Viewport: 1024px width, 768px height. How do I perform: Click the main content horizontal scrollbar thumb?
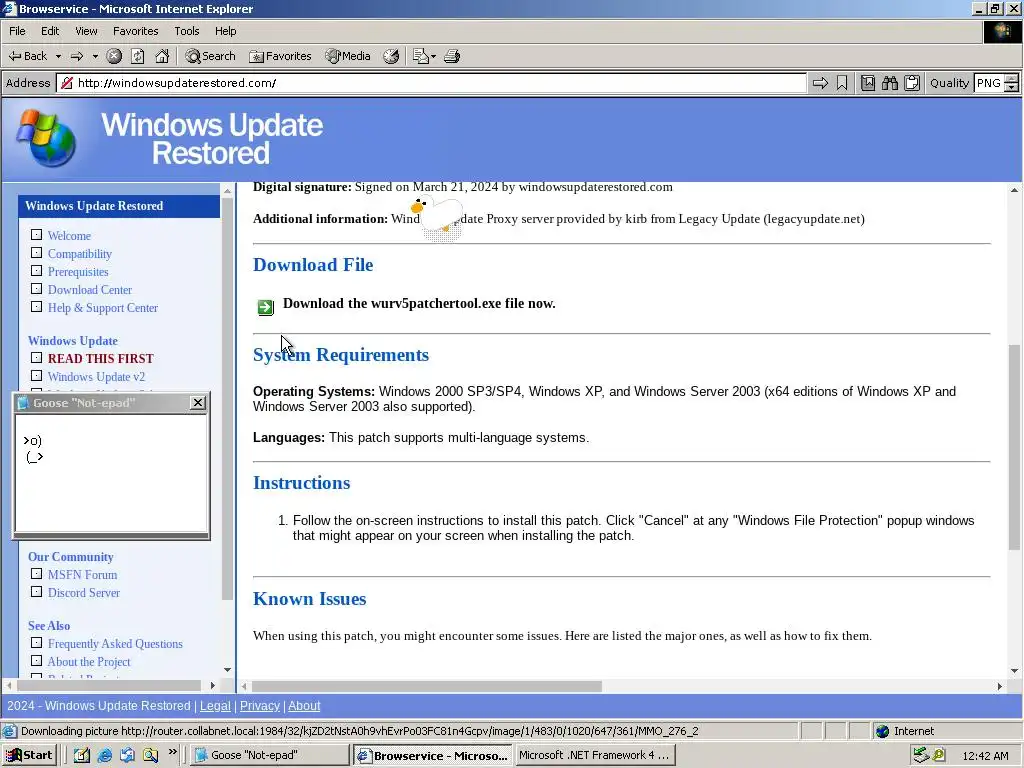tap(426, 686)
